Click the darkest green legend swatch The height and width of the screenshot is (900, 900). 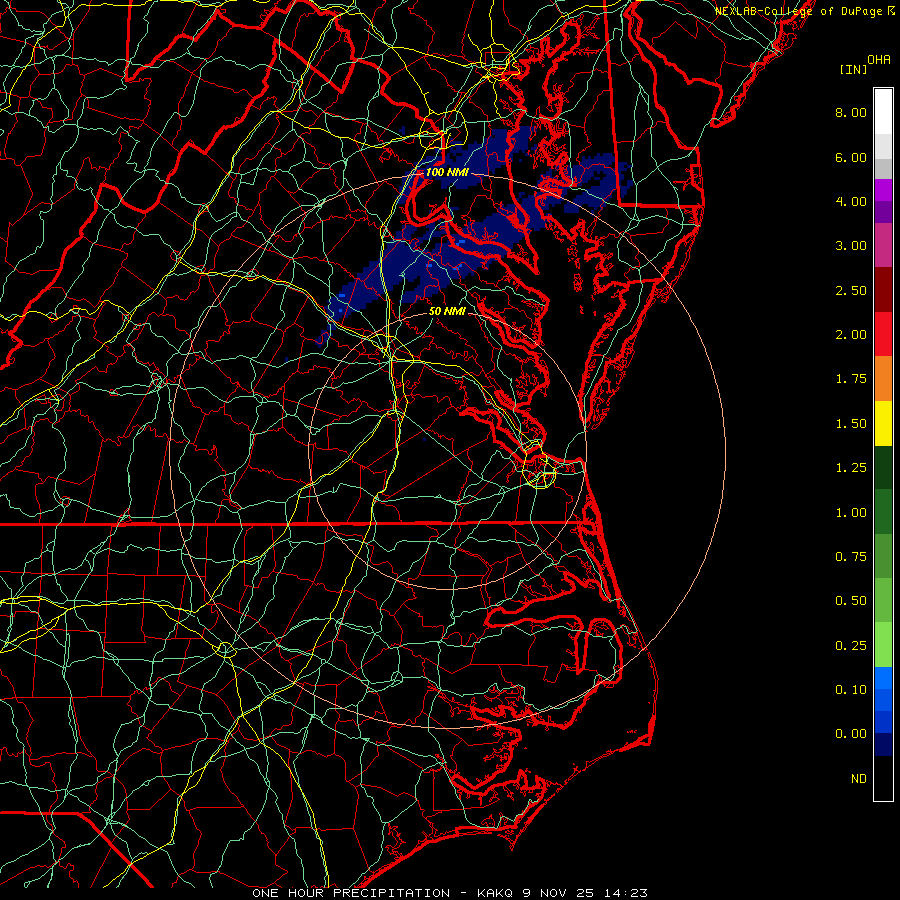tap(883, 468)
